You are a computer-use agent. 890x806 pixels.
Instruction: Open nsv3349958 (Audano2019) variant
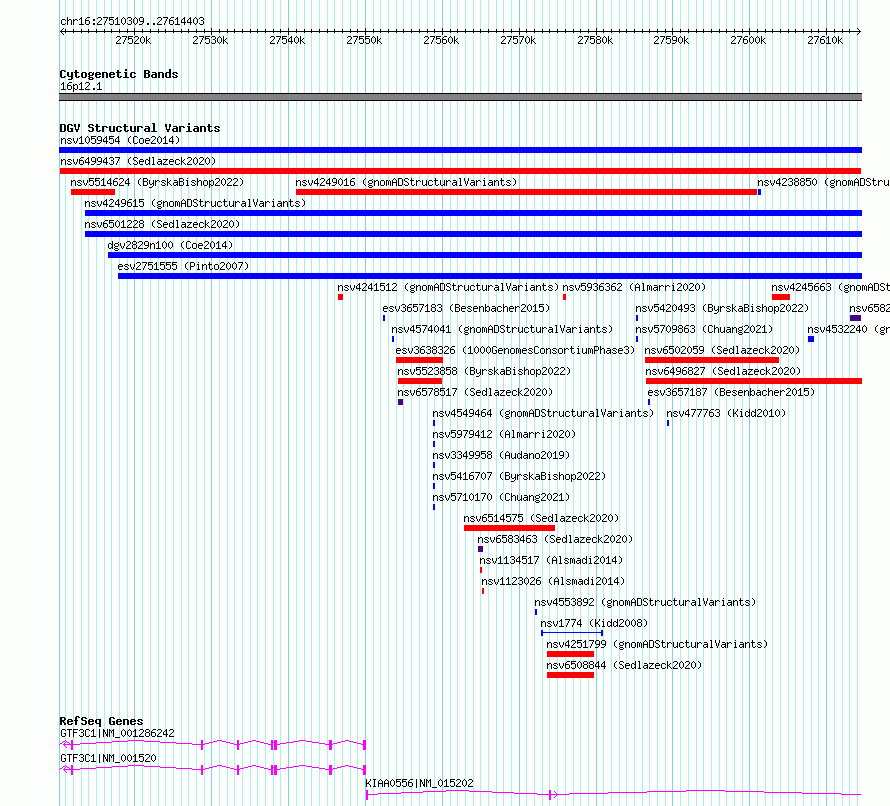coord(501,455)
